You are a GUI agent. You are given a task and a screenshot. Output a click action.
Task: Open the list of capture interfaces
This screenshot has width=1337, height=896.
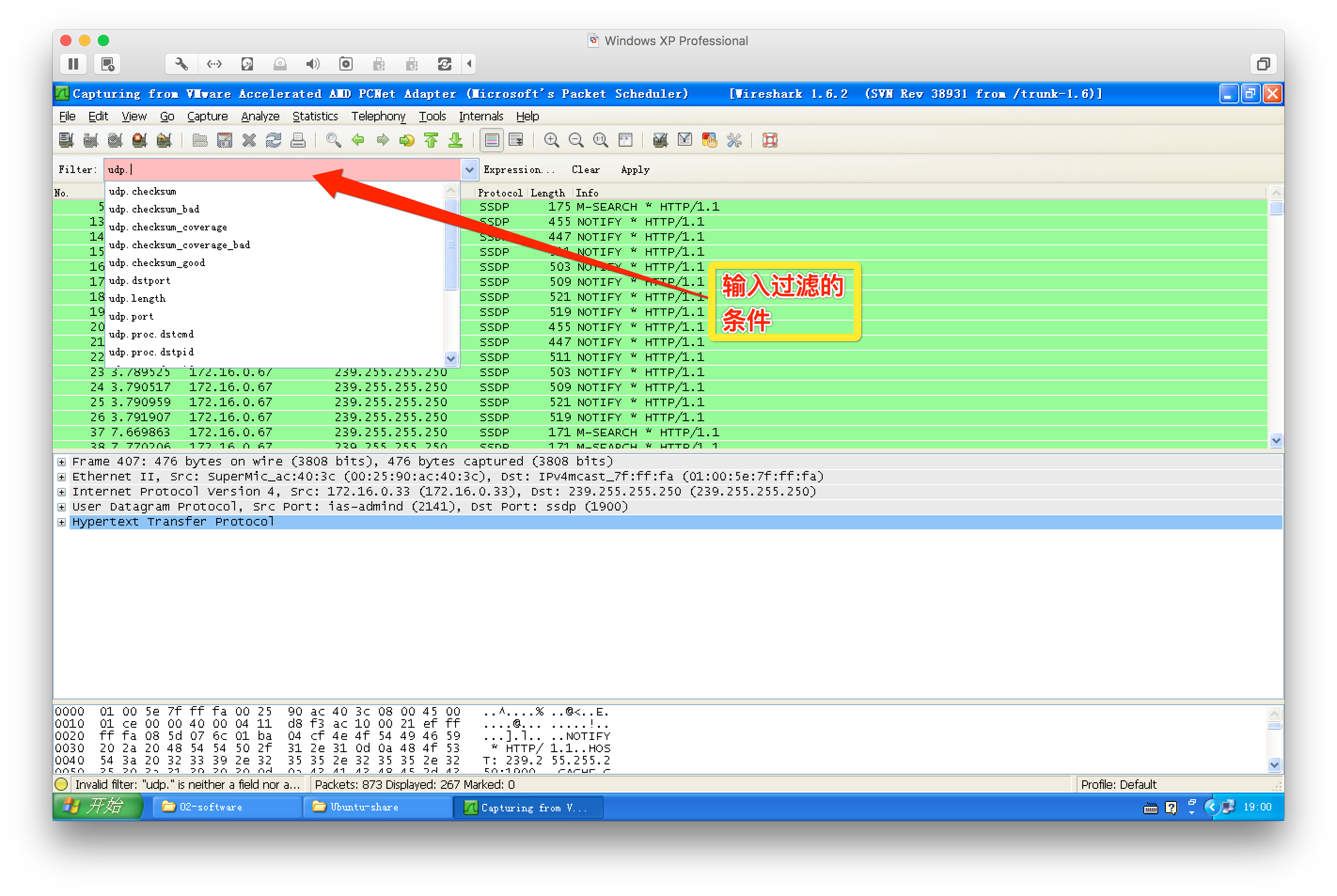coord(66,140)
